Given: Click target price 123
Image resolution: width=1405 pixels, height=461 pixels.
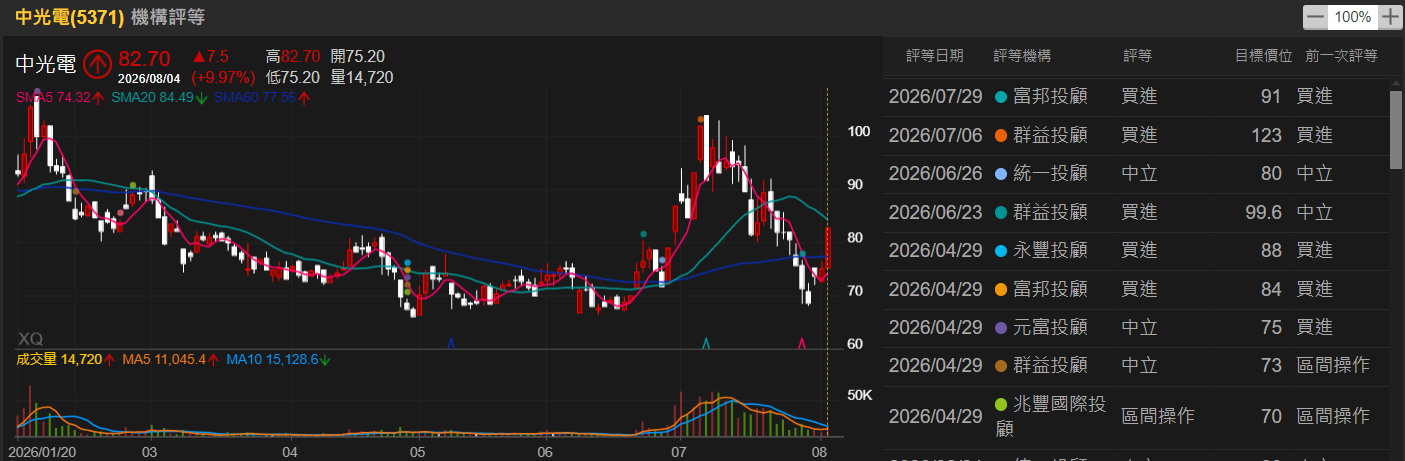Looking at the screenshot, I should pos(1266,135).
